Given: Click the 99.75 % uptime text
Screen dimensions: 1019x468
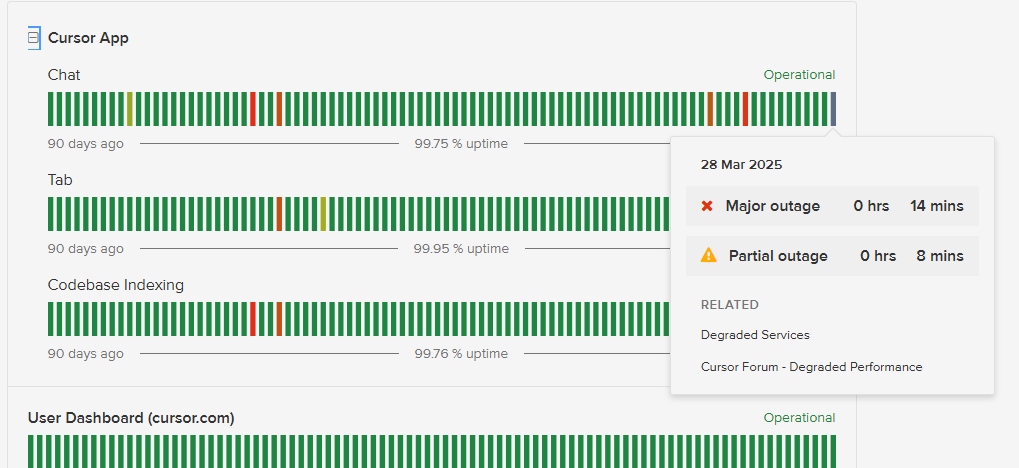Looking at the screenshot, I should point(461,144).
